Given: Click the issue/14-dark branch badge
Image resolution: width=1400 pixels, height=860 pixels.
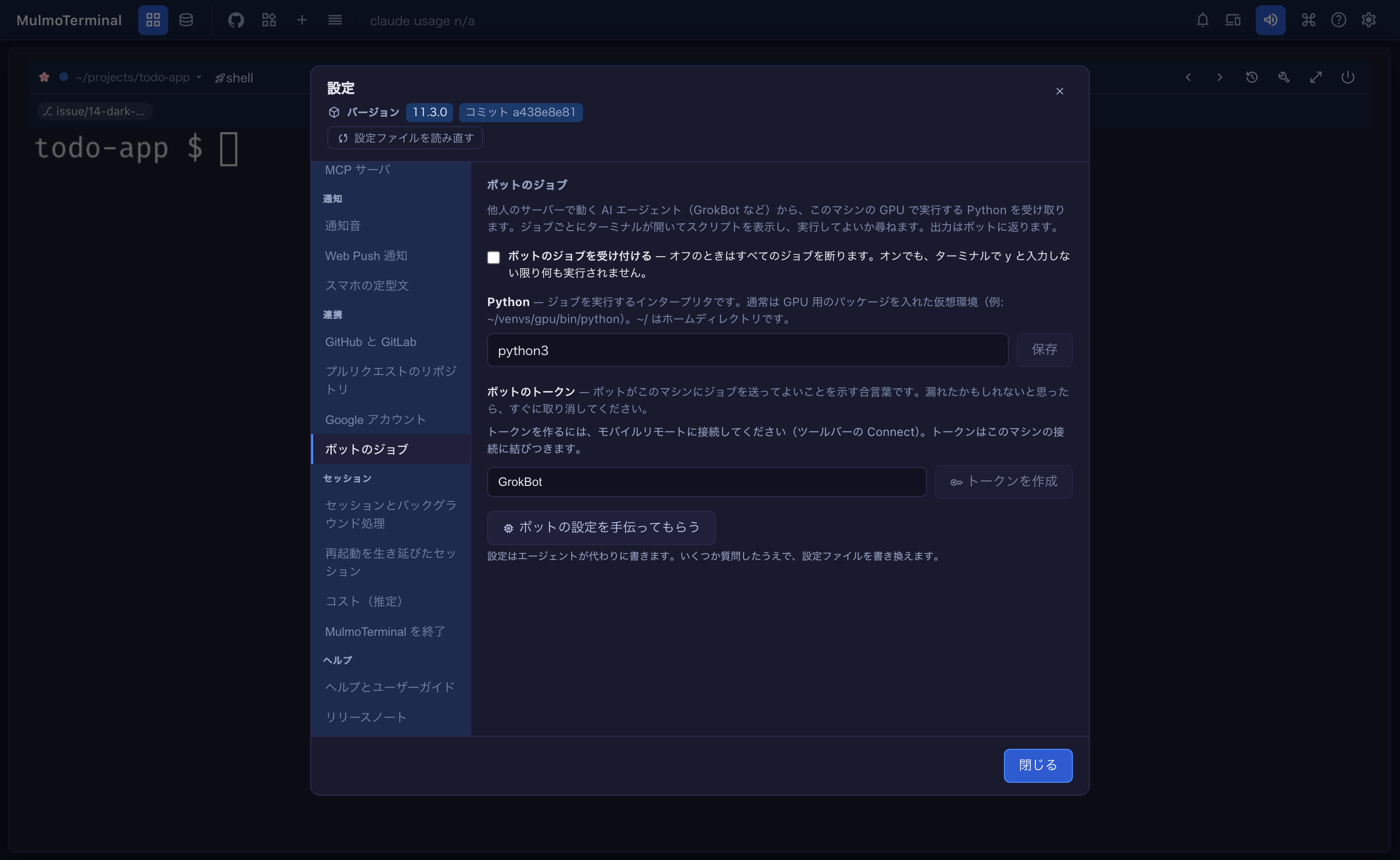Looking at the screenshot, I should pyautogui.click(x=95, y=111).
